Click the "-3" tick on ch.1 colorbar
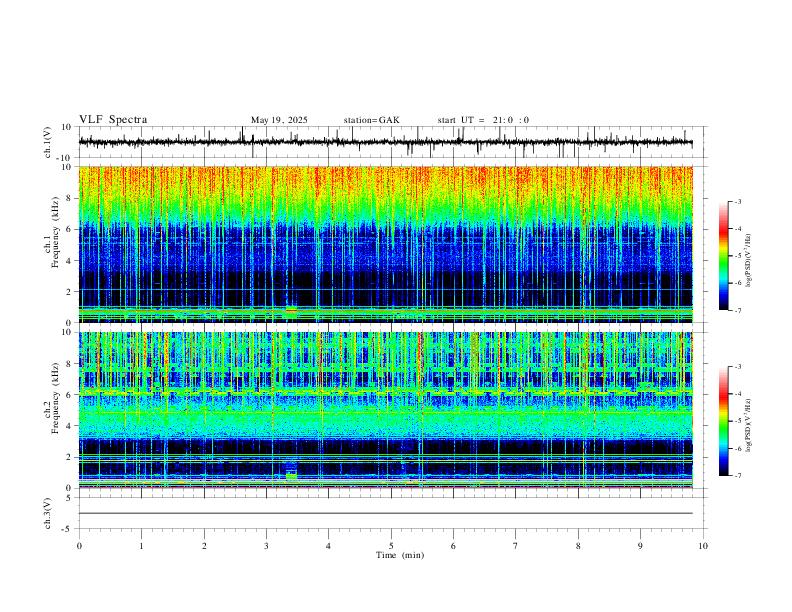The height and width of the screenshot is (612, 792). (738, 201)
